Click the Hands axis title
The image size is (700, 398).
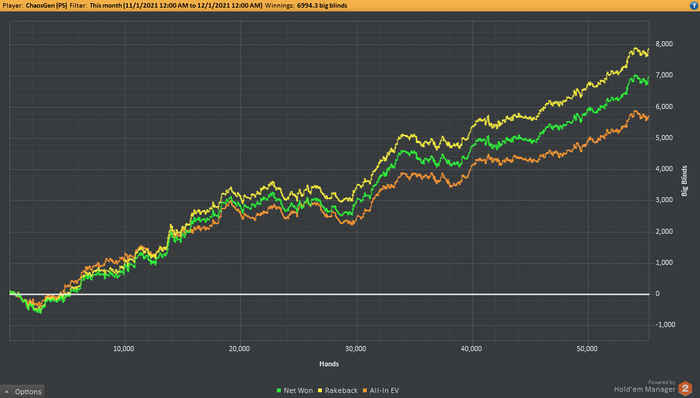point(329,364)
